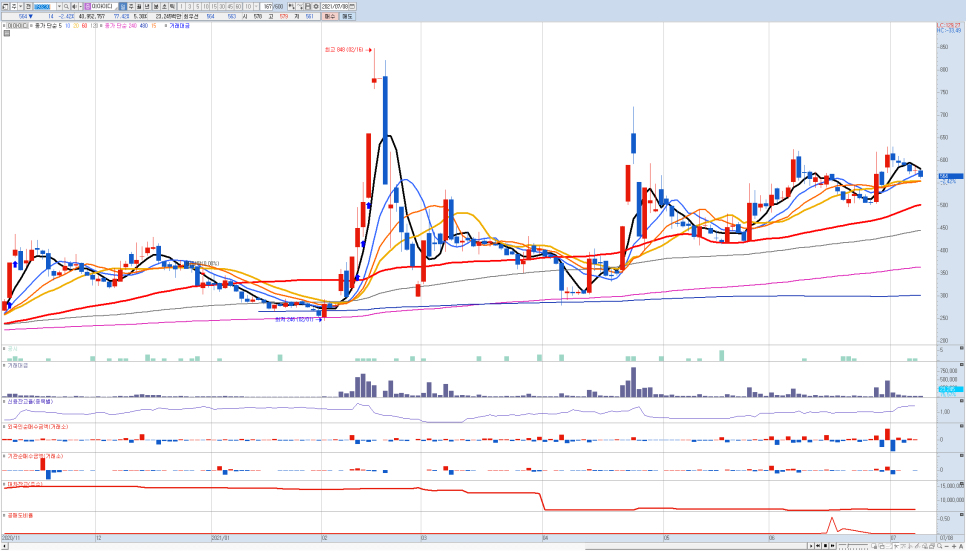Click the 30 minute interval button
The image size is (966, 551).
click(x=222, y=6)
